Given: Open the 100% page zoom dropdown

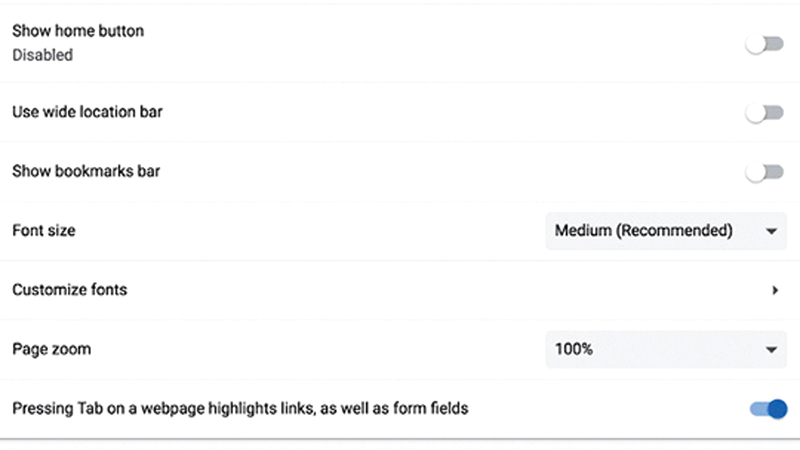Looking at the screenshot, I should pos(665,350).
